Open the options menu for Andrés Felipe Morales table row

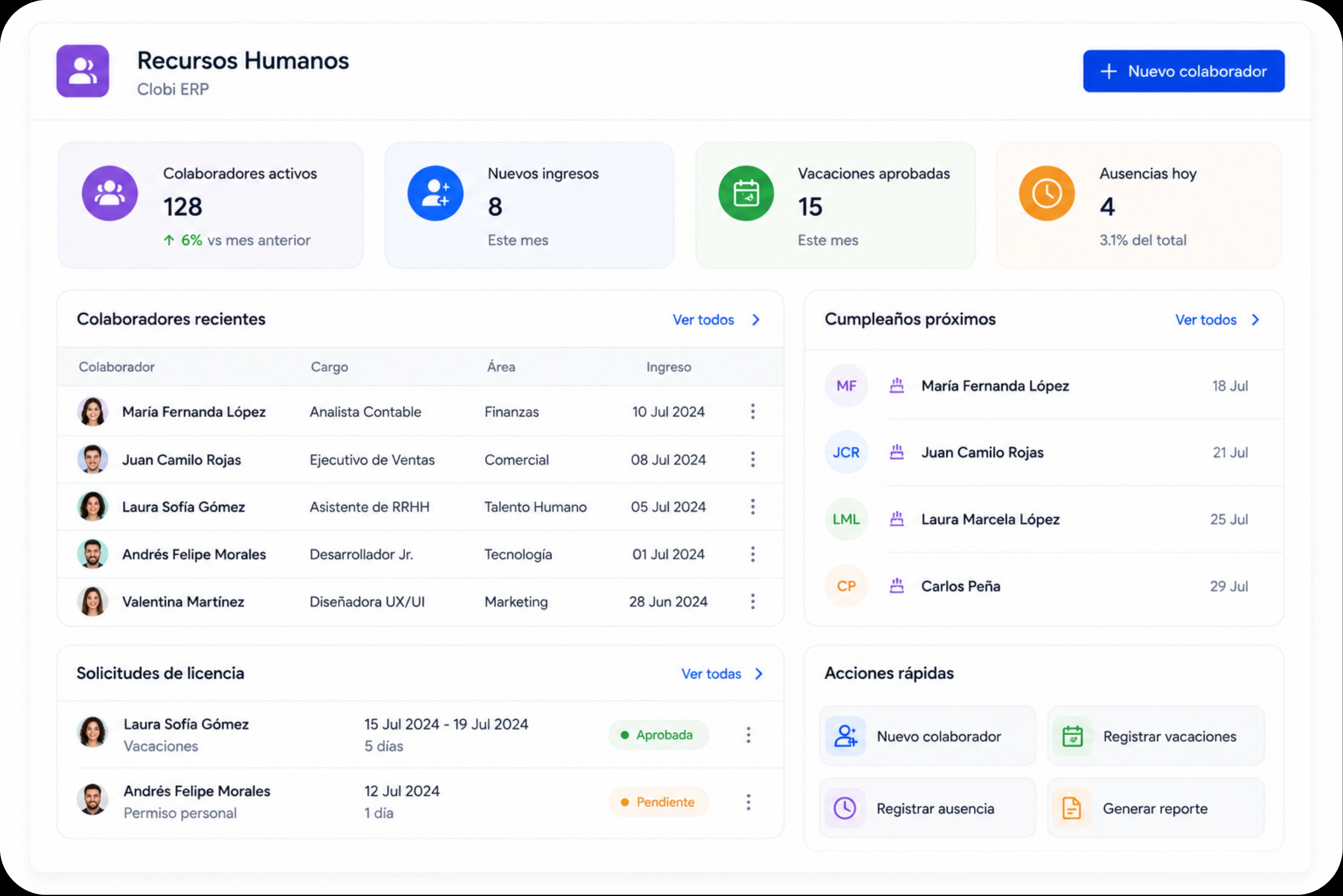point(753,554)
